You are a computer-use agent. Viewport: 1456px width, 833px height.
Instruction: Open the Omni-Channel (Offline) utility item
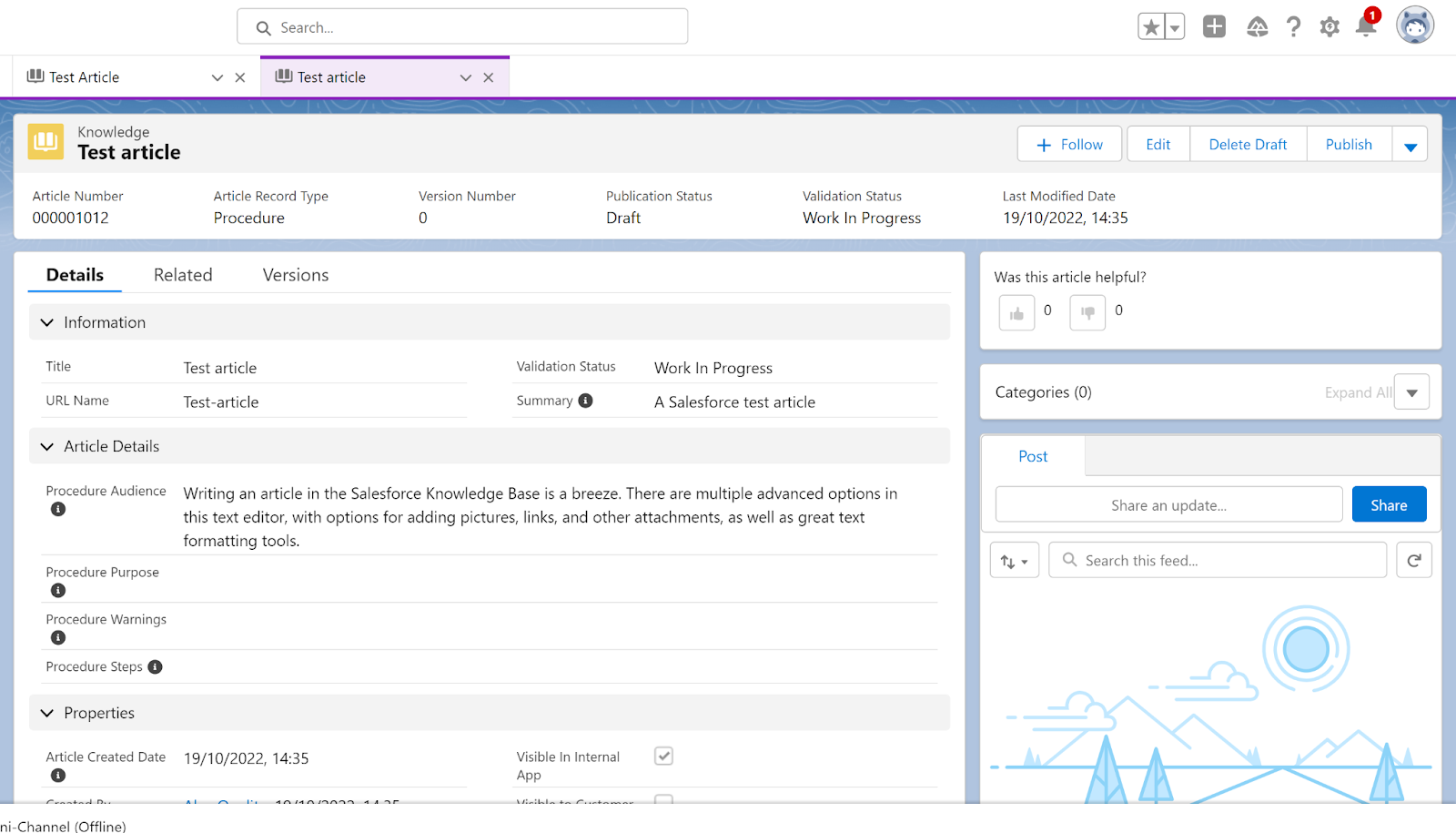(x=63, y=826)
